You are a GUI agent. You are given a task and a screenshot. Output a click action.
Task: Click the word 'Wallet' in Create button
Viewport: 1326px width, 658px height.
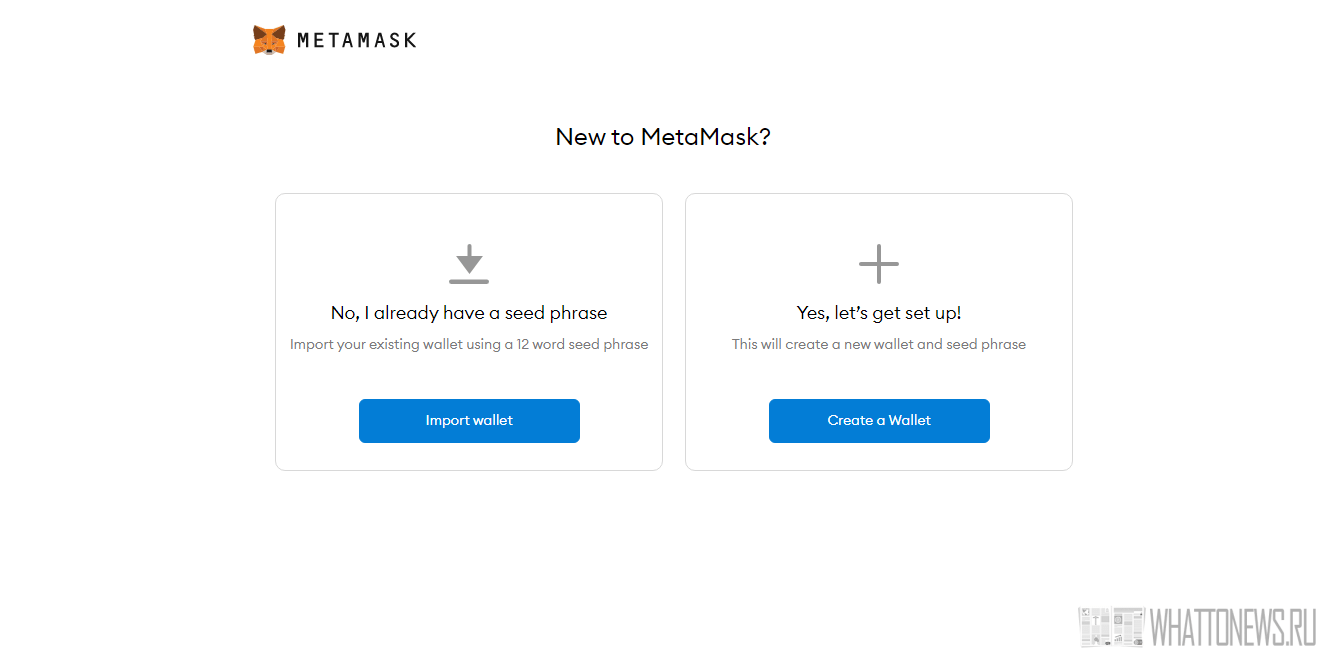point(910,421)
